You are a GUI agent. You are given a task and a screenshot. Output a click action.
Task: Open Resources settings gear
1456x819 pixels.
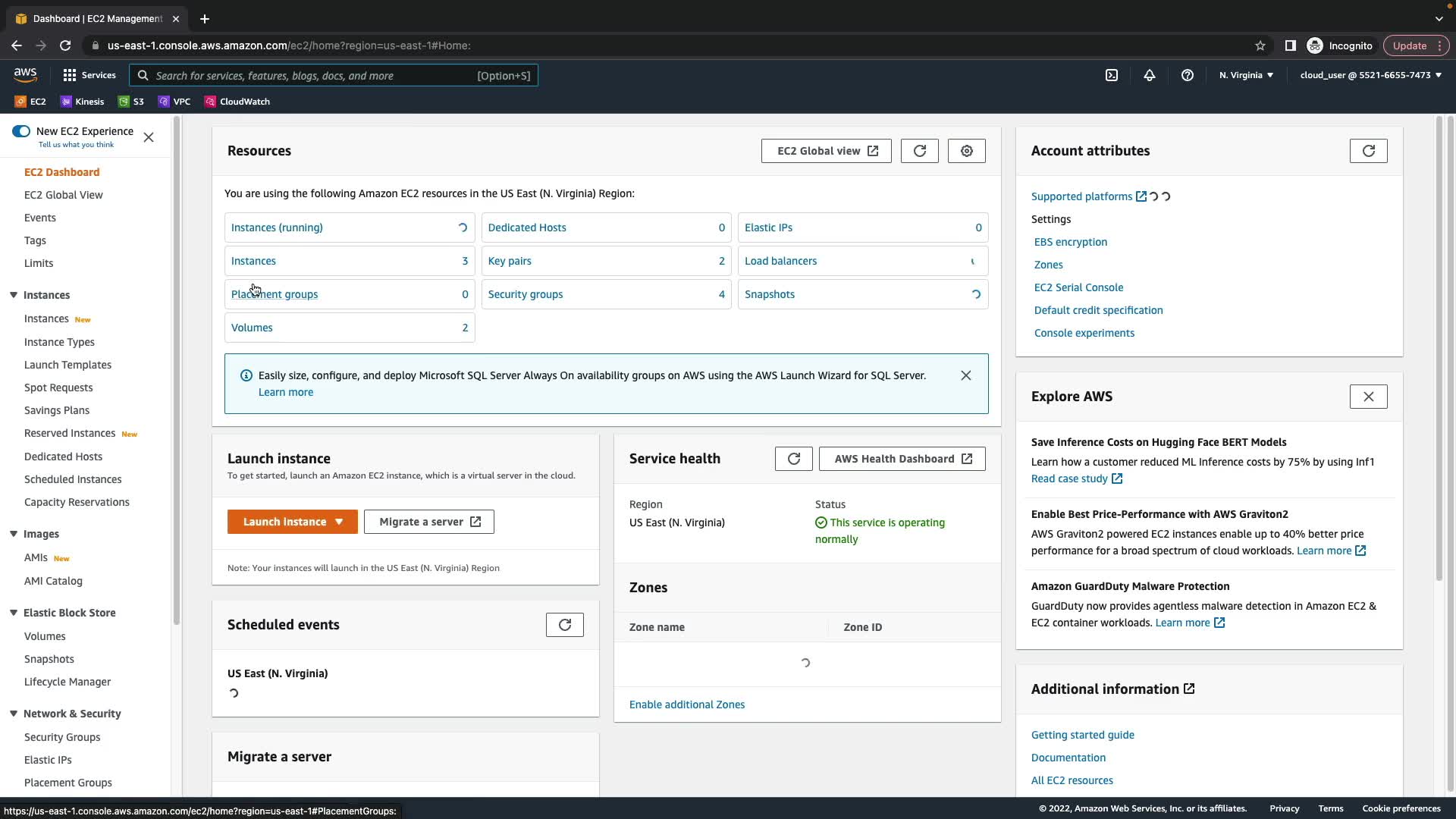coord(966,151)
